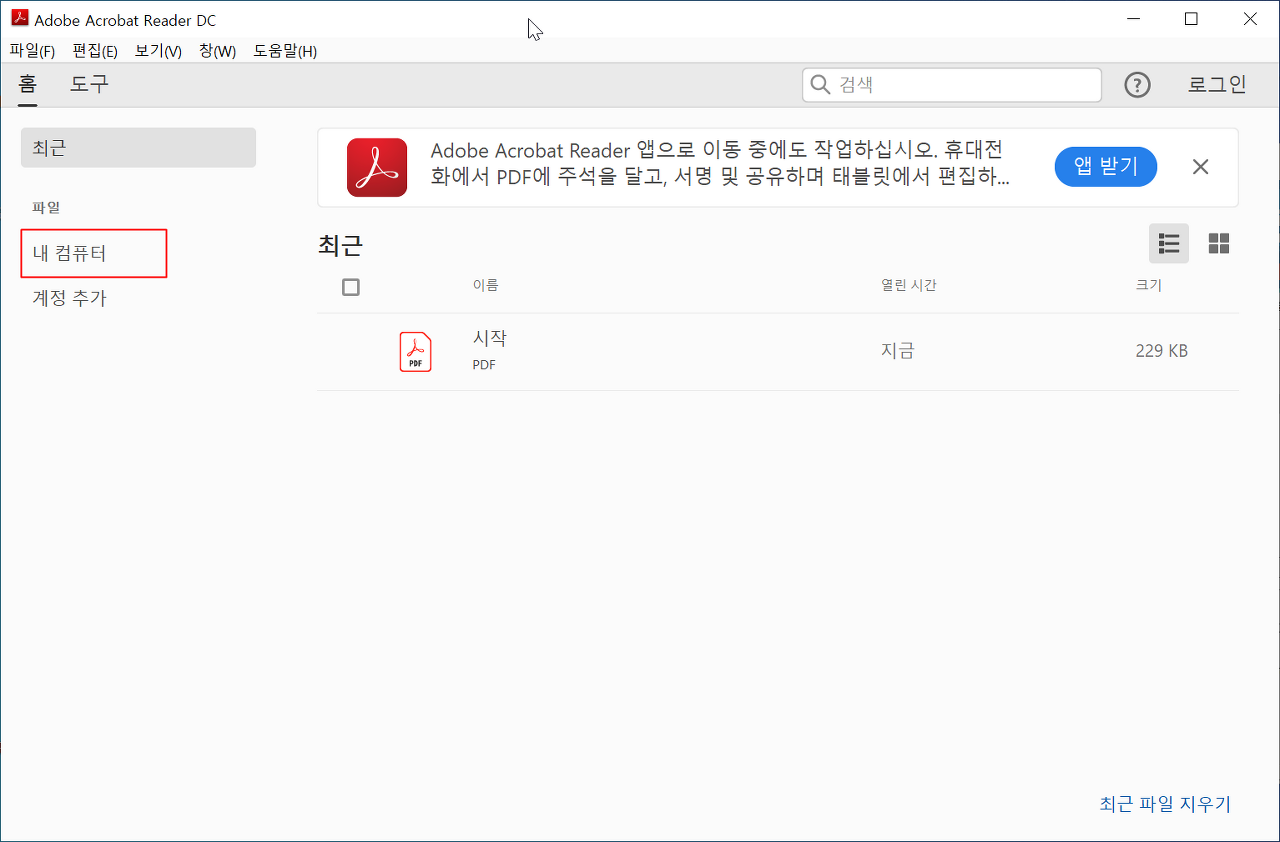Screen dimensions: 1280x842
Task: Click the 지금 opened time cell
Action: [x=898, y=351]
